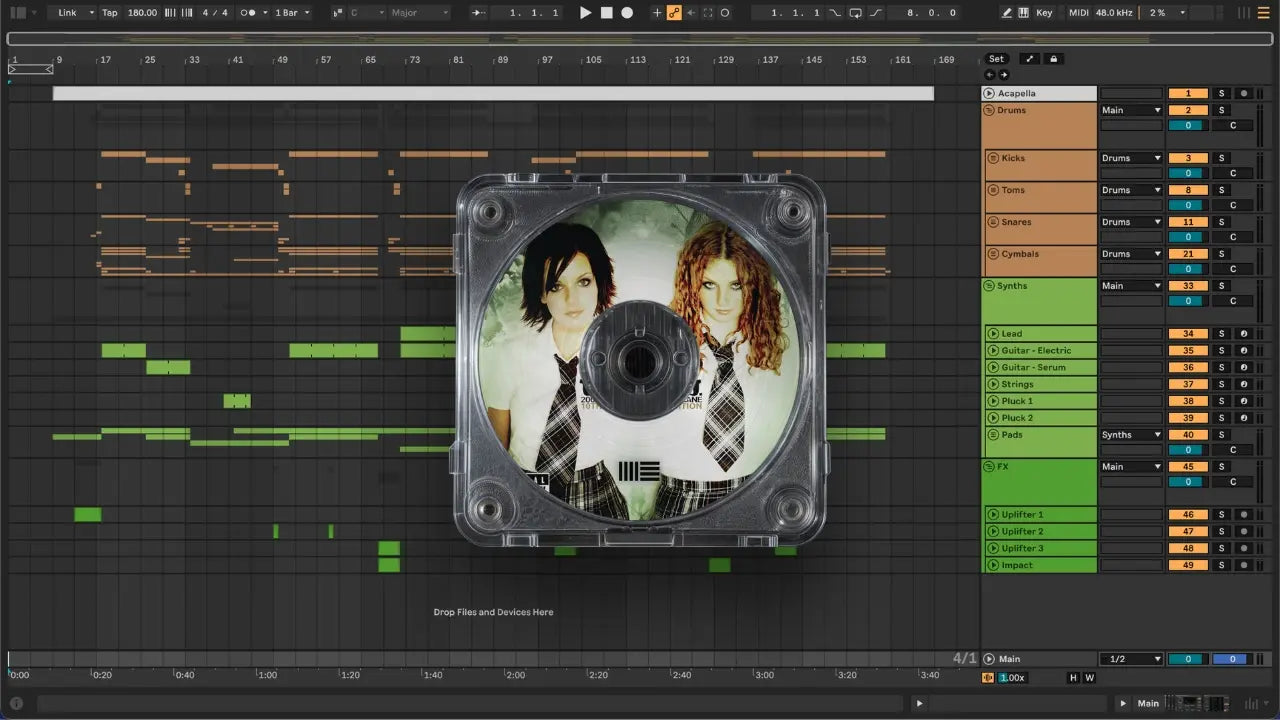
Task: Fold the Drums group track
Action: pyautogui.click(x=989, y=110)
